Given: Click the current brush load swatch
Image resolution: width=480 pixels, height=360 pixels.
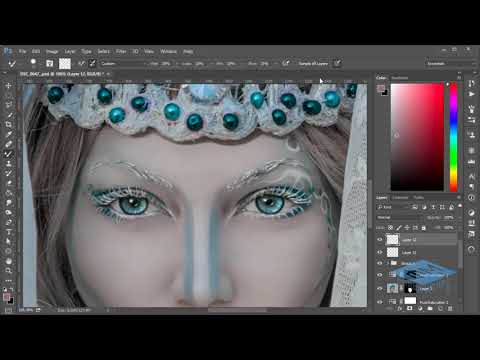Looking at the screenshot, I should click(x=65, y=63).
